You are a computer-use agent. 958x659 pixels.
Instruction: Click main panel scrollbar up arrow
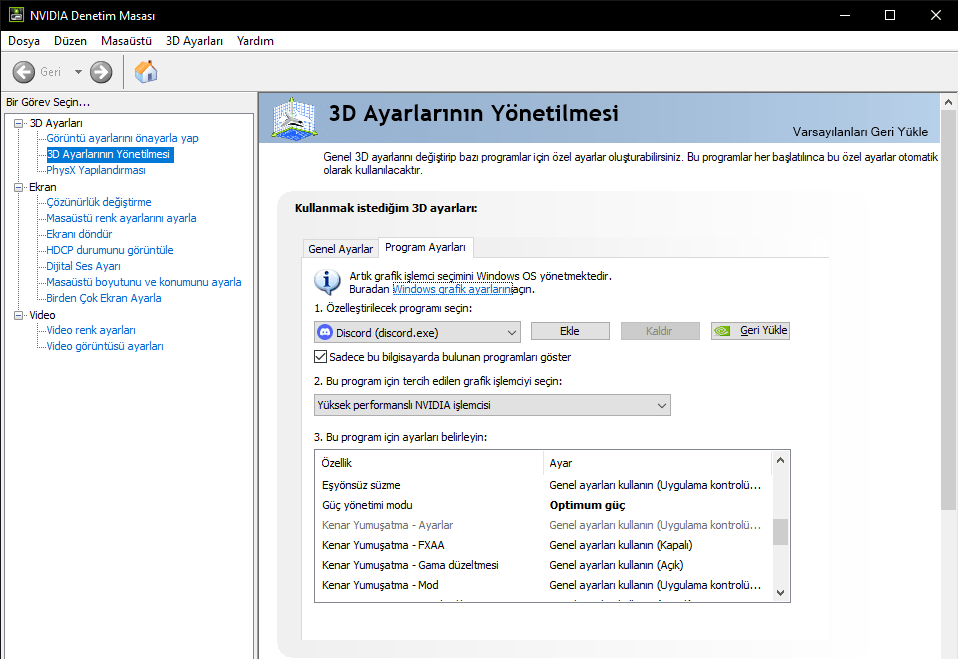(948, 102)
